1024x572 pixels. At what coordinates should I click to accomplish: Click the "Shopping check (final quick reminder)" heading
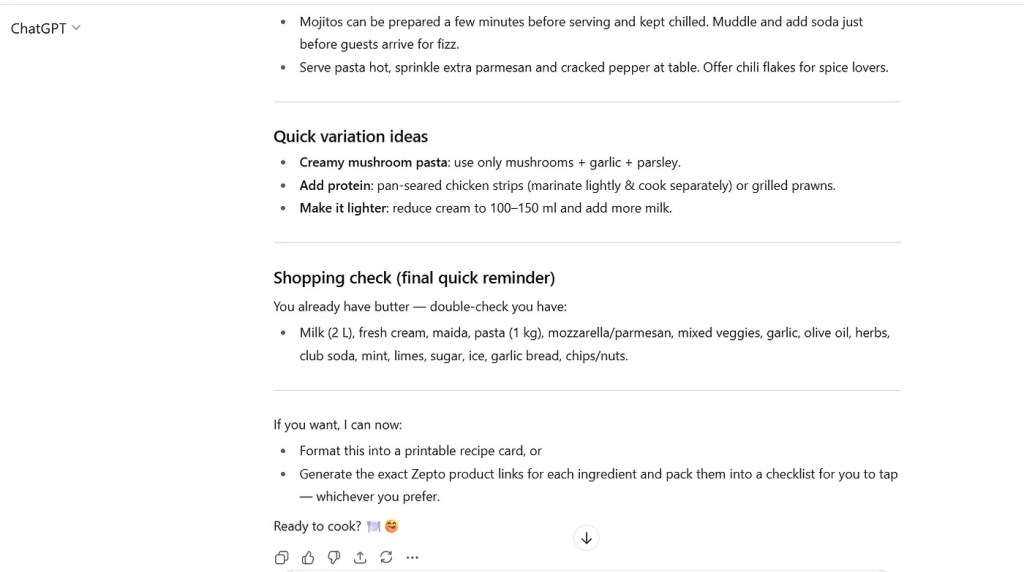[413, 278]
